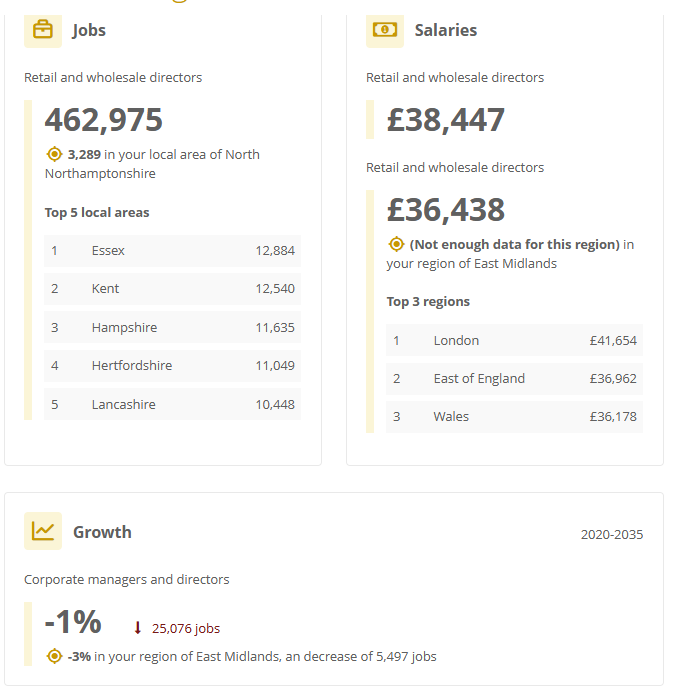Click the location icon beside Not enough data
The image size is (688, 700).
(397, 244)
